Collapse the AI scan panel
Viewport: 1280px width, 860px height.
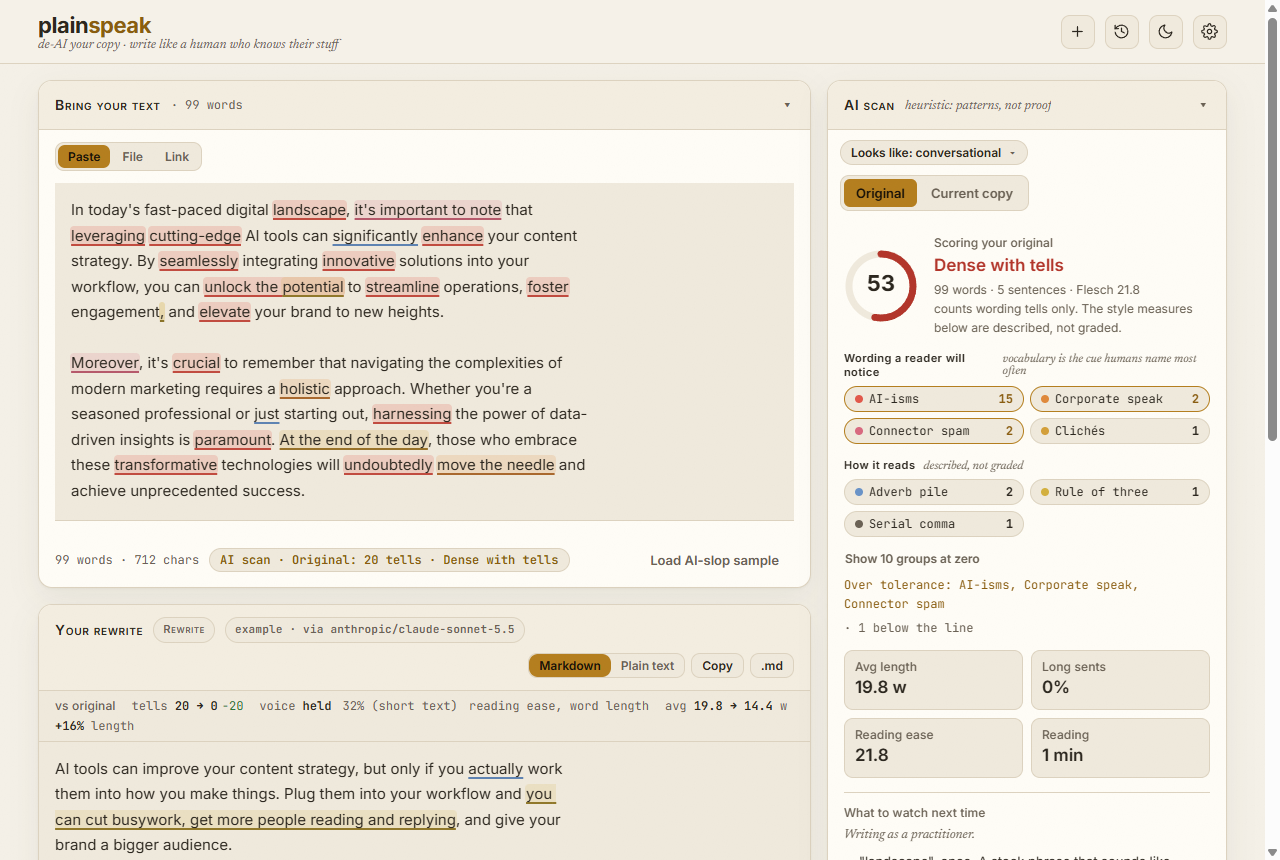(x=1203, y=105)
